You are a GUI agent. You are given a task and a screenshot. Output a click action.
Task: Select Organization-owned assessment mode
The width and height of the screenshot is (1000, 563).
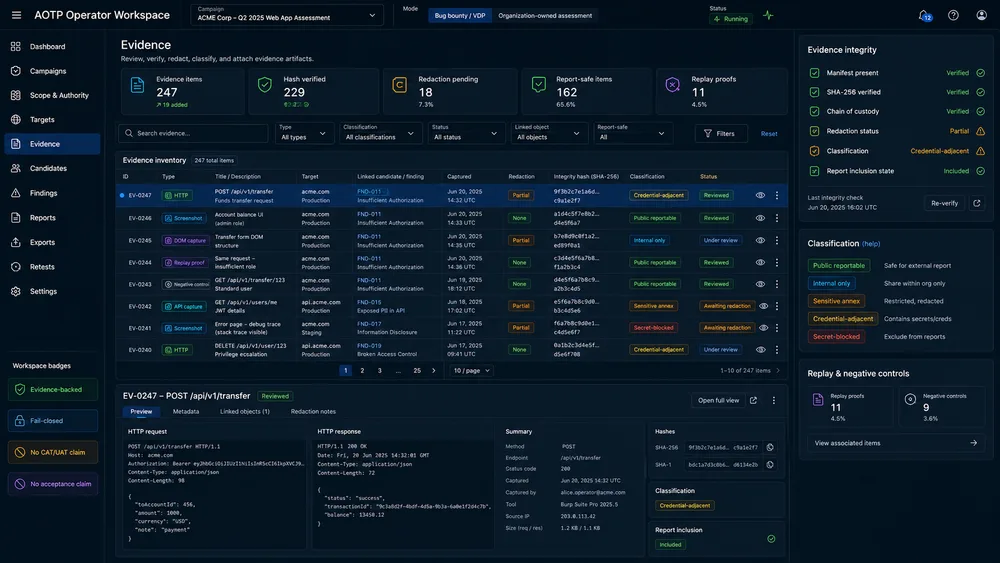[545, 15]
